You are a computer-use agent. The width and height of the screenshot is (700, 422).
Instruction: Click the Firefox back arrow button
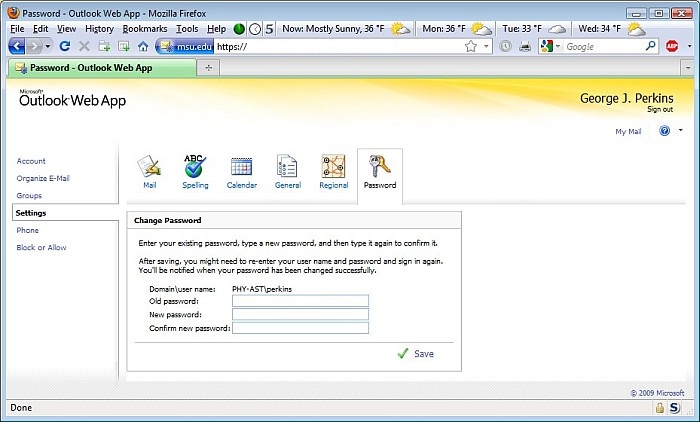[x=17, y=46]
